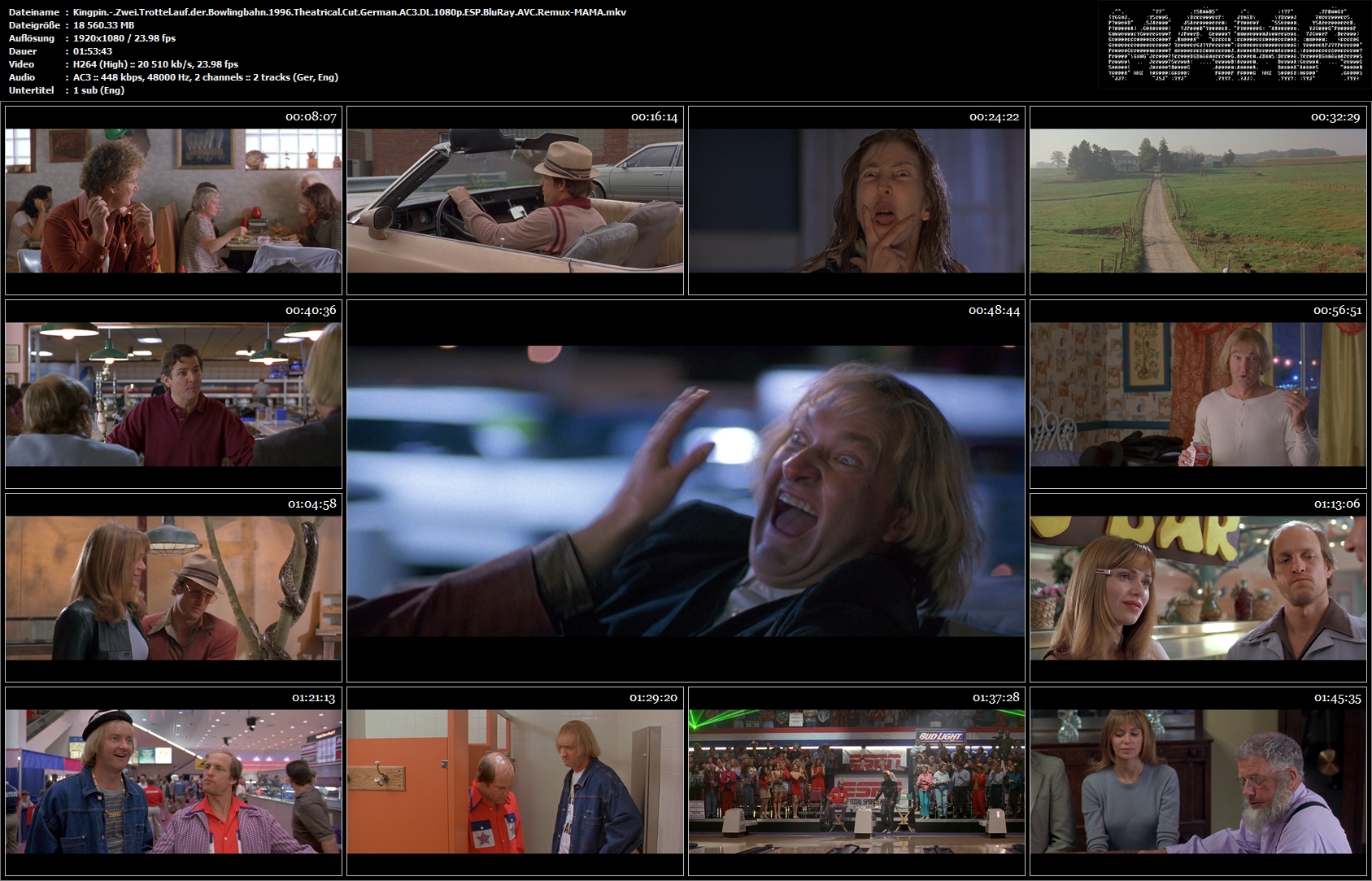Click the file size value 18 560.33 MB

(104, 25)
